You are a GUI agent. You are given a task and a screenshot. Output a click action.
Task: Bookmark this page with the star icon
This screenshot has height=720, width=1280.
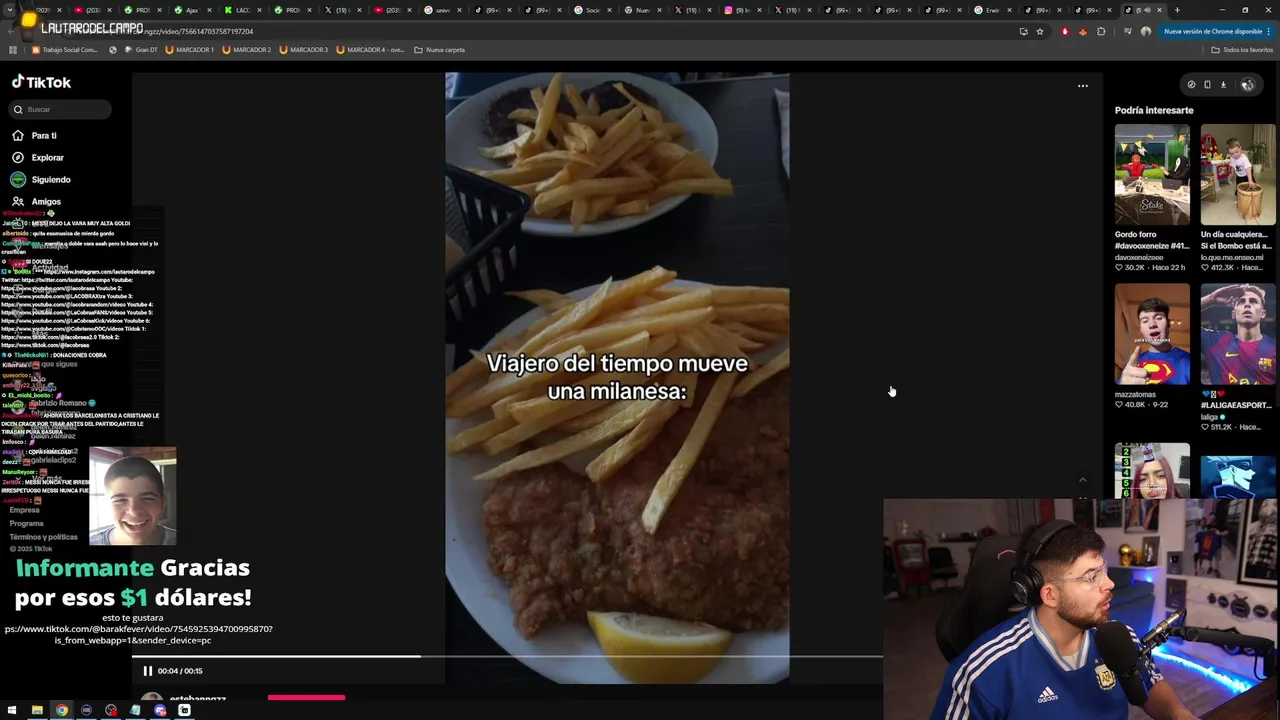coord(1040,31)
